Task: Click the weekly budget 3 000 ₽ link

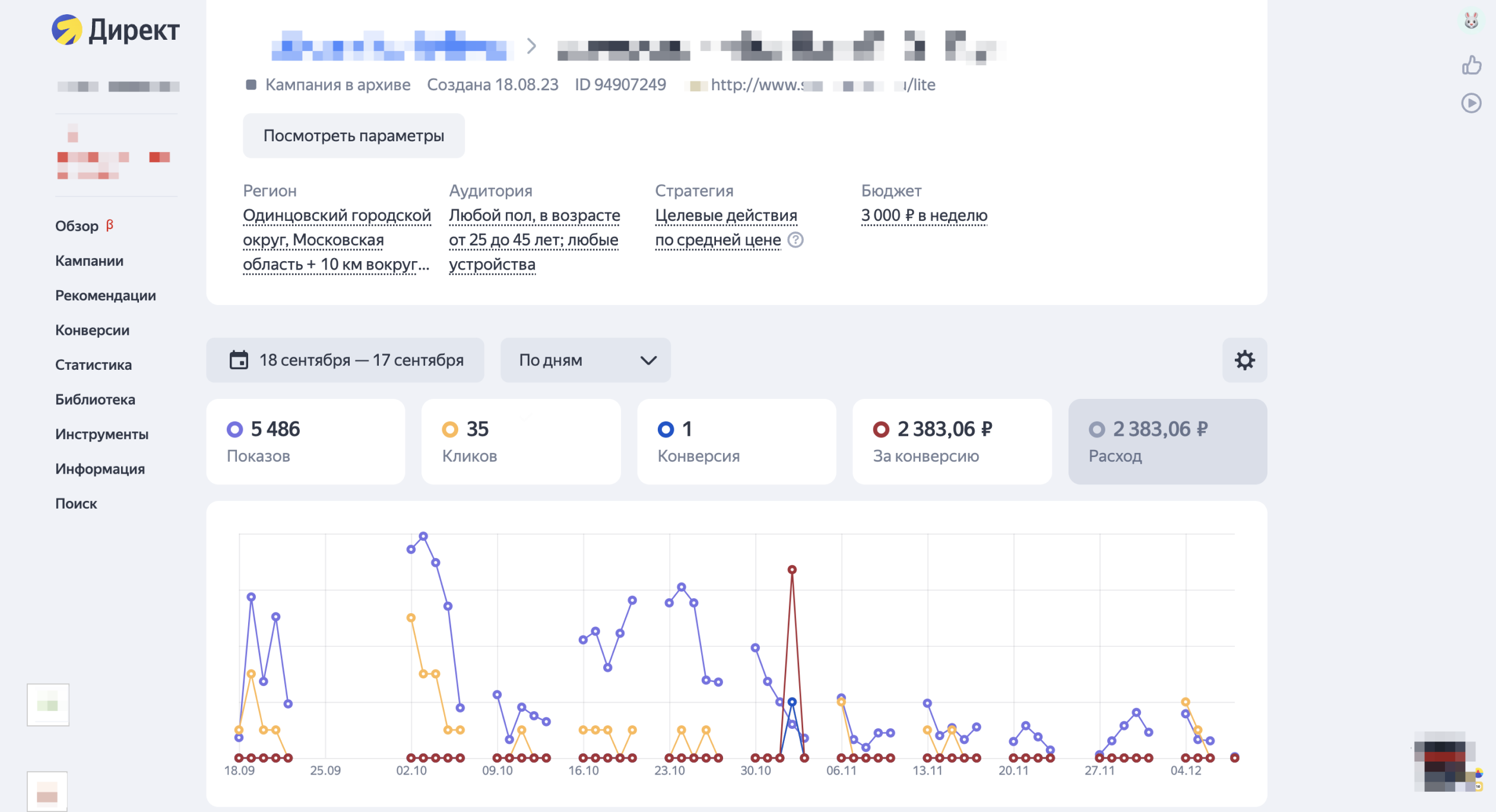Action: [x=924, y=215]
